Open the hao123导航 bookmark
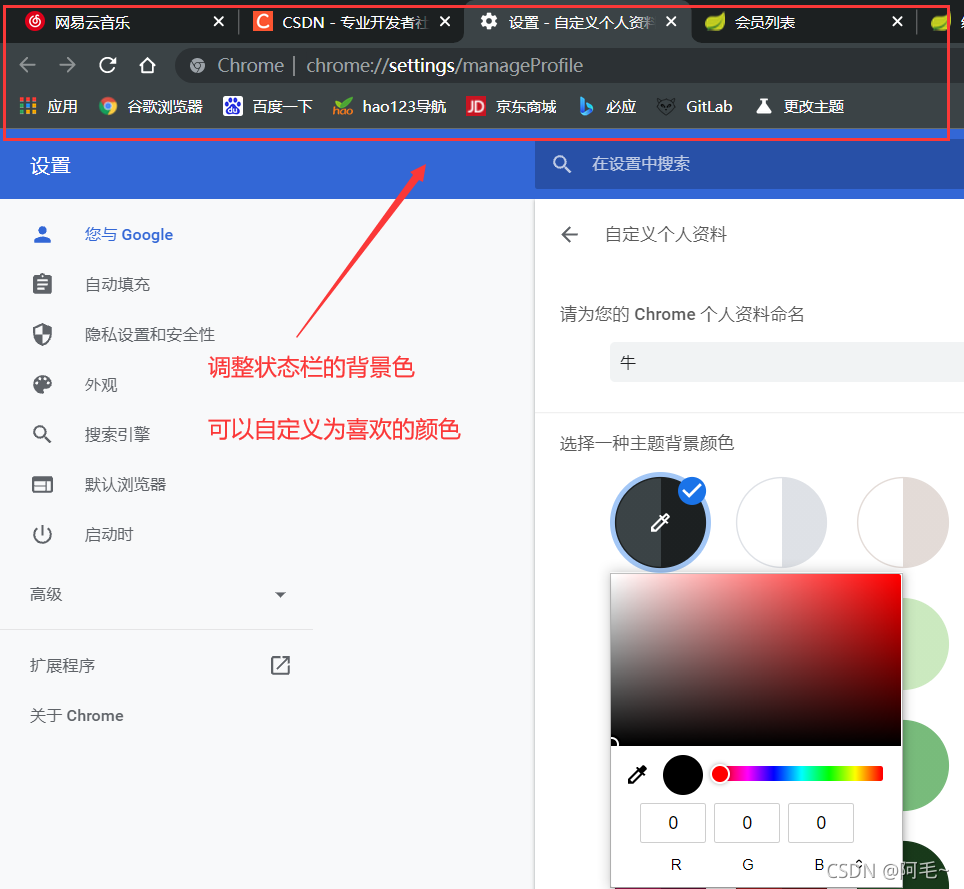964x889 pixels. point(389,106)
